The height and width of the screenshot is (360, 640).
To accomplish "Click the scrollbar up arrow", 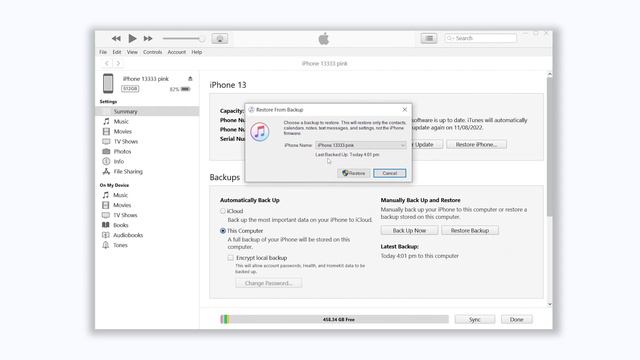I will [x=549, y=74].
